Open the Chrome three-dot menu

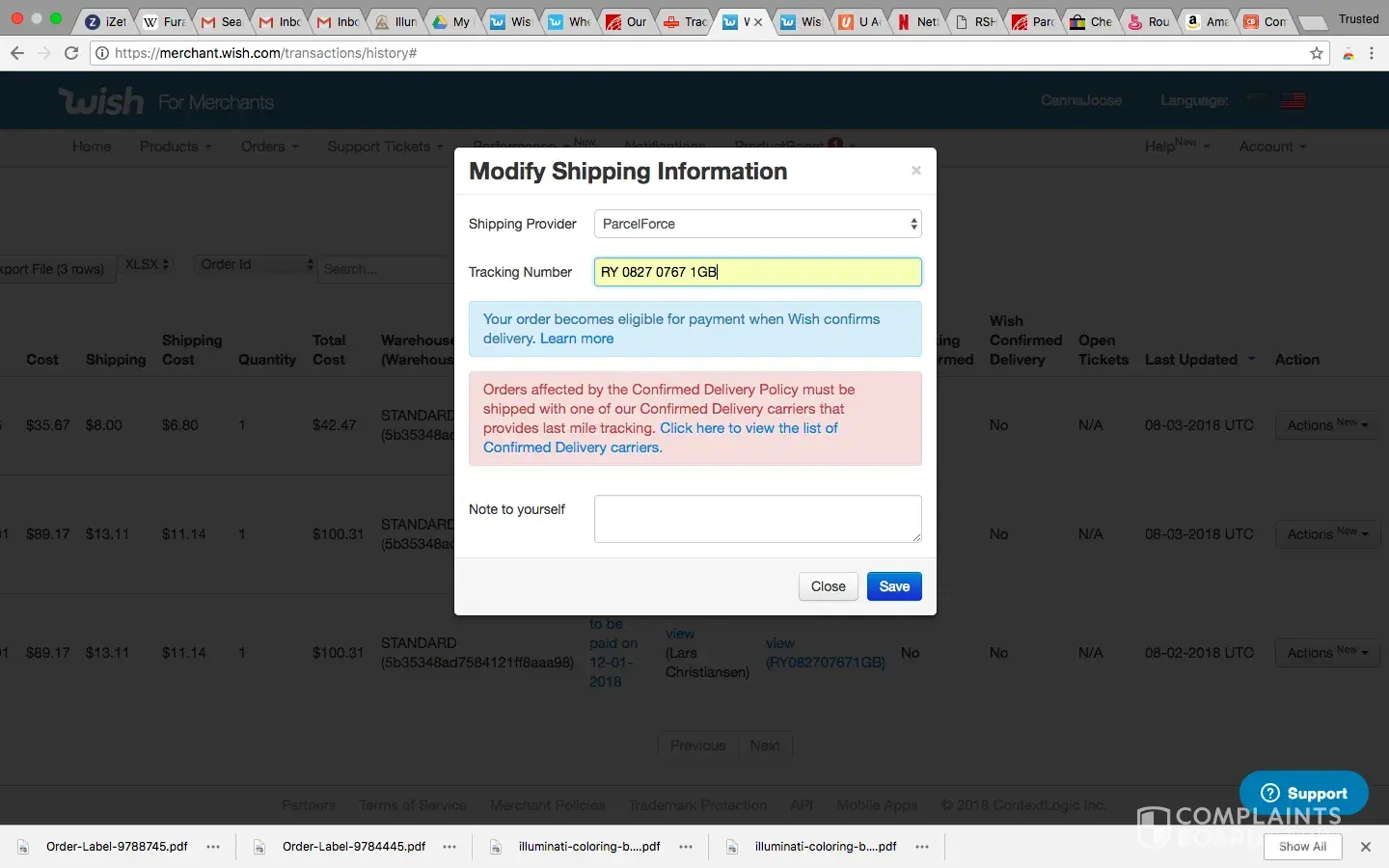pos(1372,53)
